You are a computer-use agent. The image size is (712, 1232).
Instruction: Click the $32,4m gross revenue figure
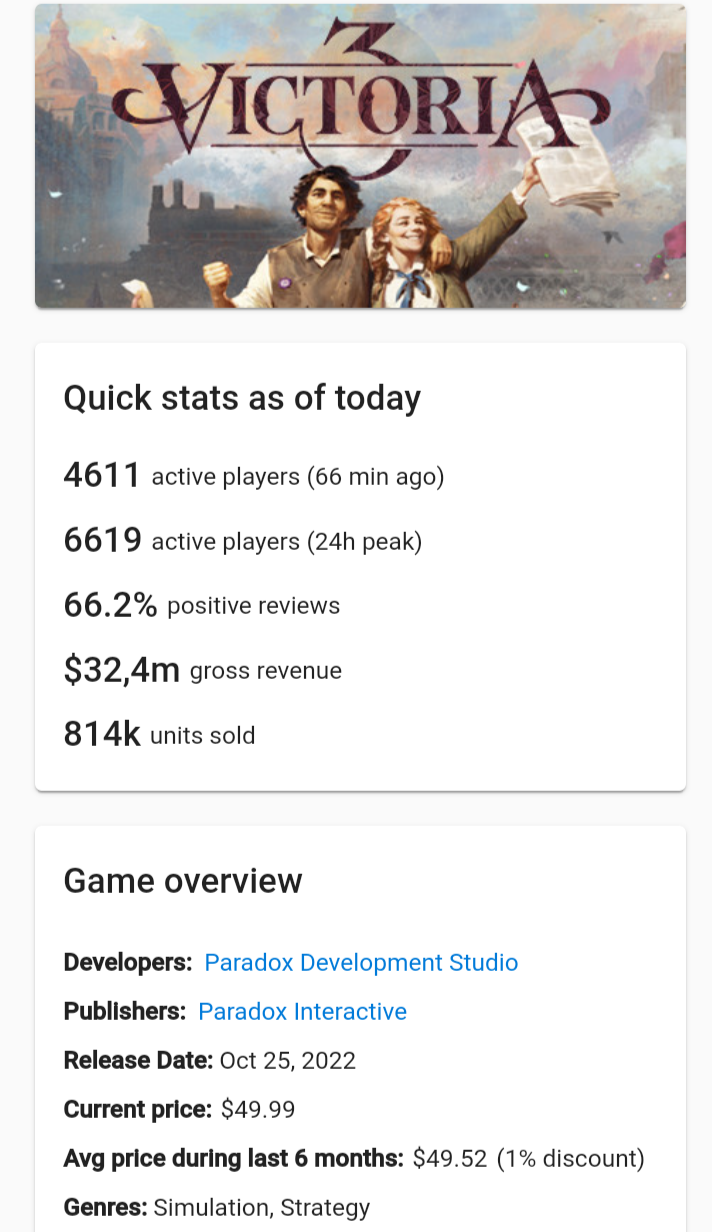(121, 670)
